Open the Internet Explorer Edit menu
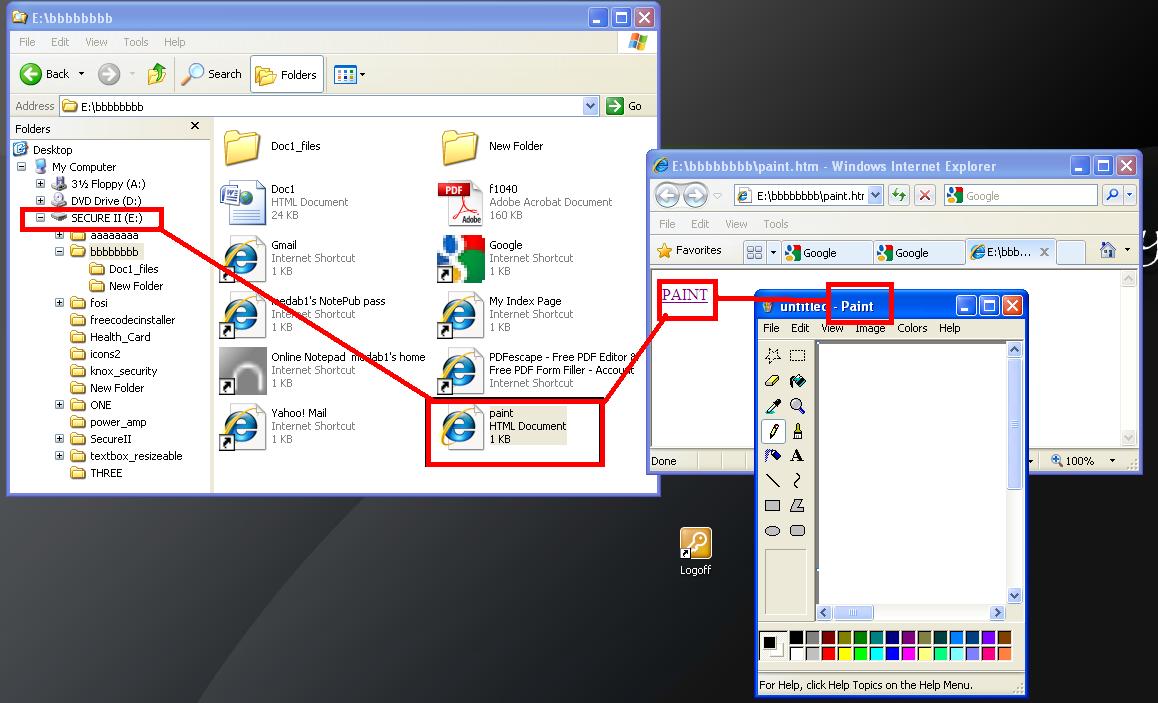This screenshot has height=703, width=1158. [700, 224]
